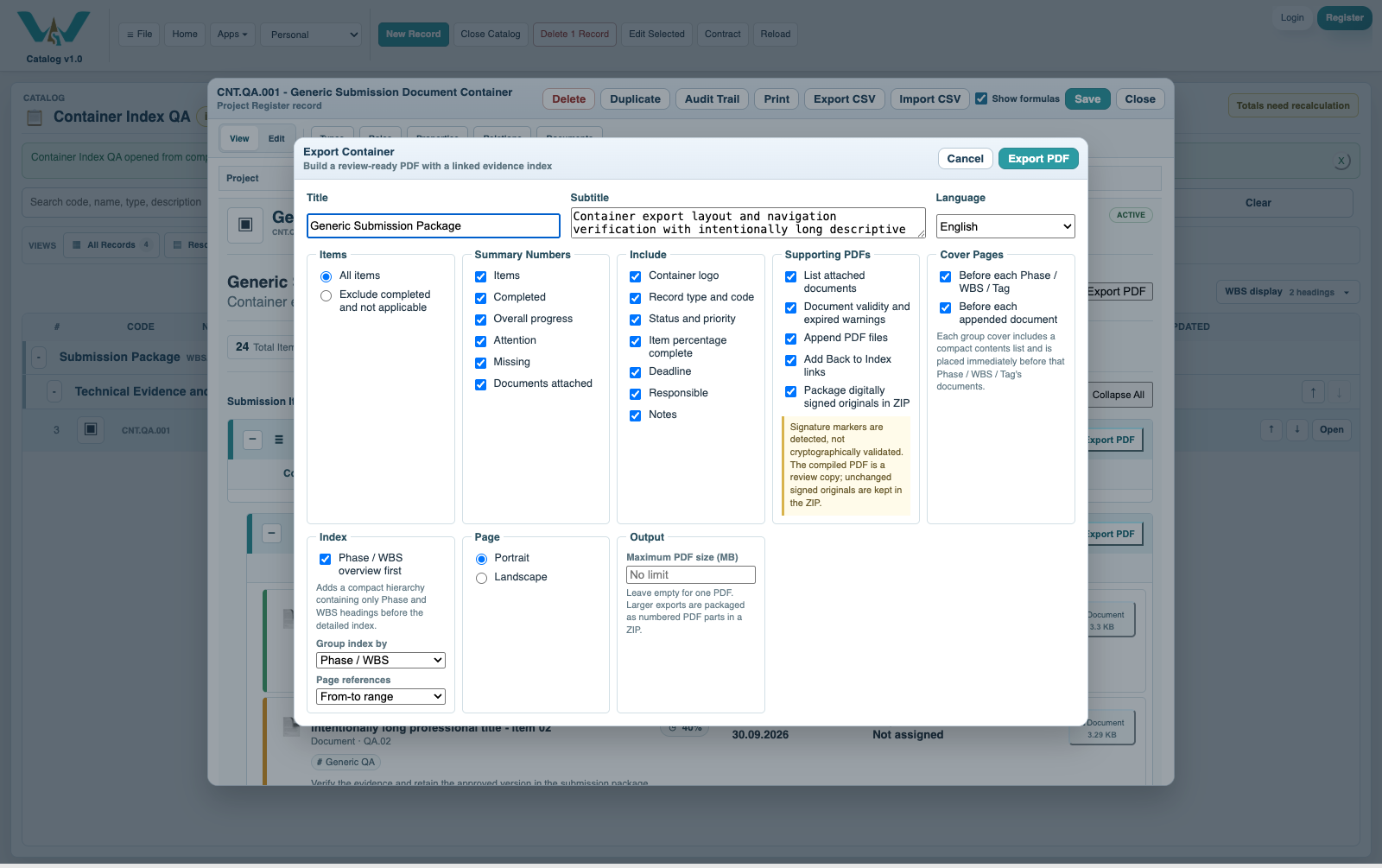The height and width of the screenshot is (868, 1382).
Task: Click the Duplicate record button
Action: click(635, 99)
